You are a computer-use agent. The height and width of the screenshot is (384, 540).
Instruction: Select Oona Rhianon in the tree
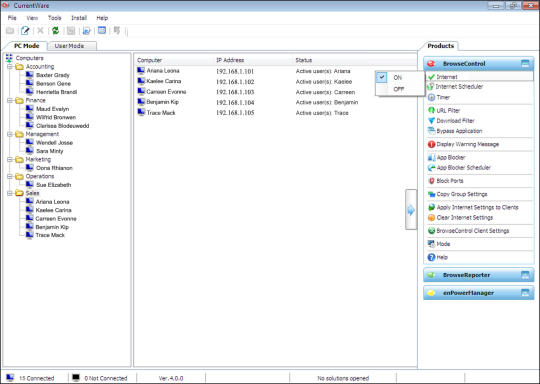coord(54,168)
